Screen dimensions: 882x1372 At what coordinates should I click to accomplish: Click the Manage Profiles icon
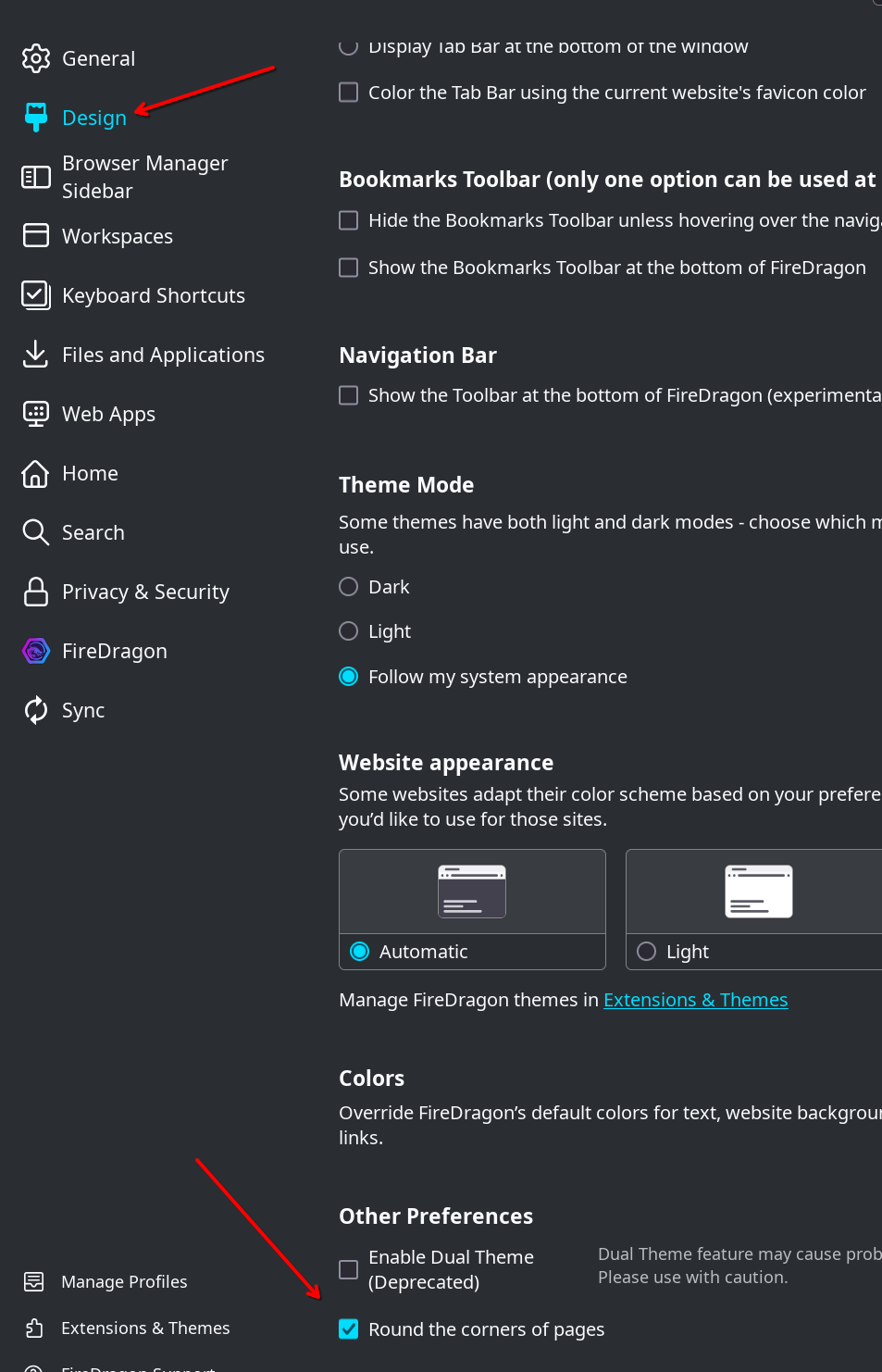[x=34, y=1281]
